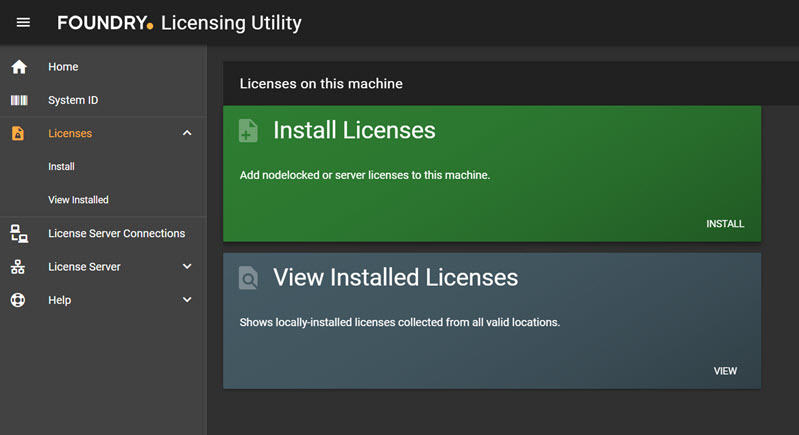Open the hamburger menu icon
The image size is (799, 435).
click(x=23, y=22)
